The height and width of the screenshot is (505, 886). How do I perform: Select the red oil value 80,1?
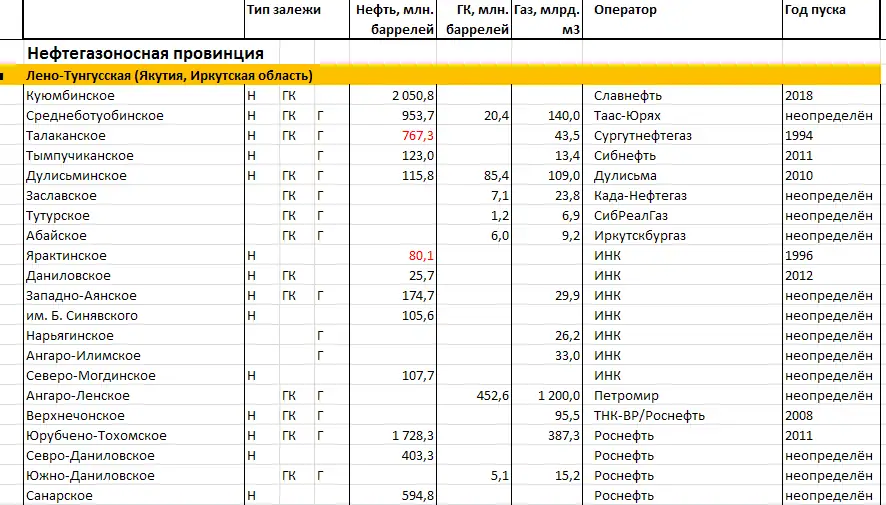pyautogui.click(x=421, y=255)
